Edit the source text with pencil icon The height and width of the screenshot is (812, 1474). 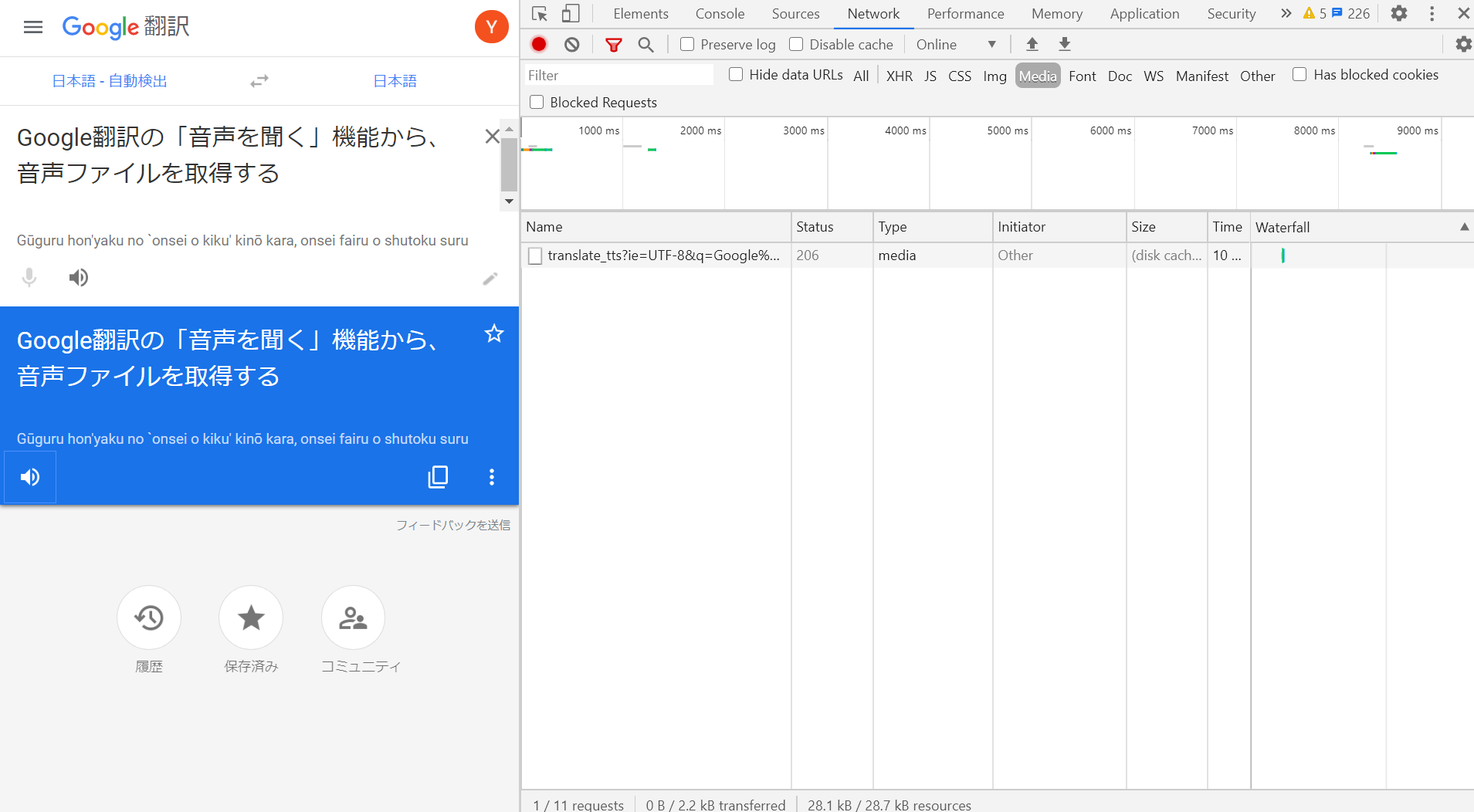(x=490, y=278)
